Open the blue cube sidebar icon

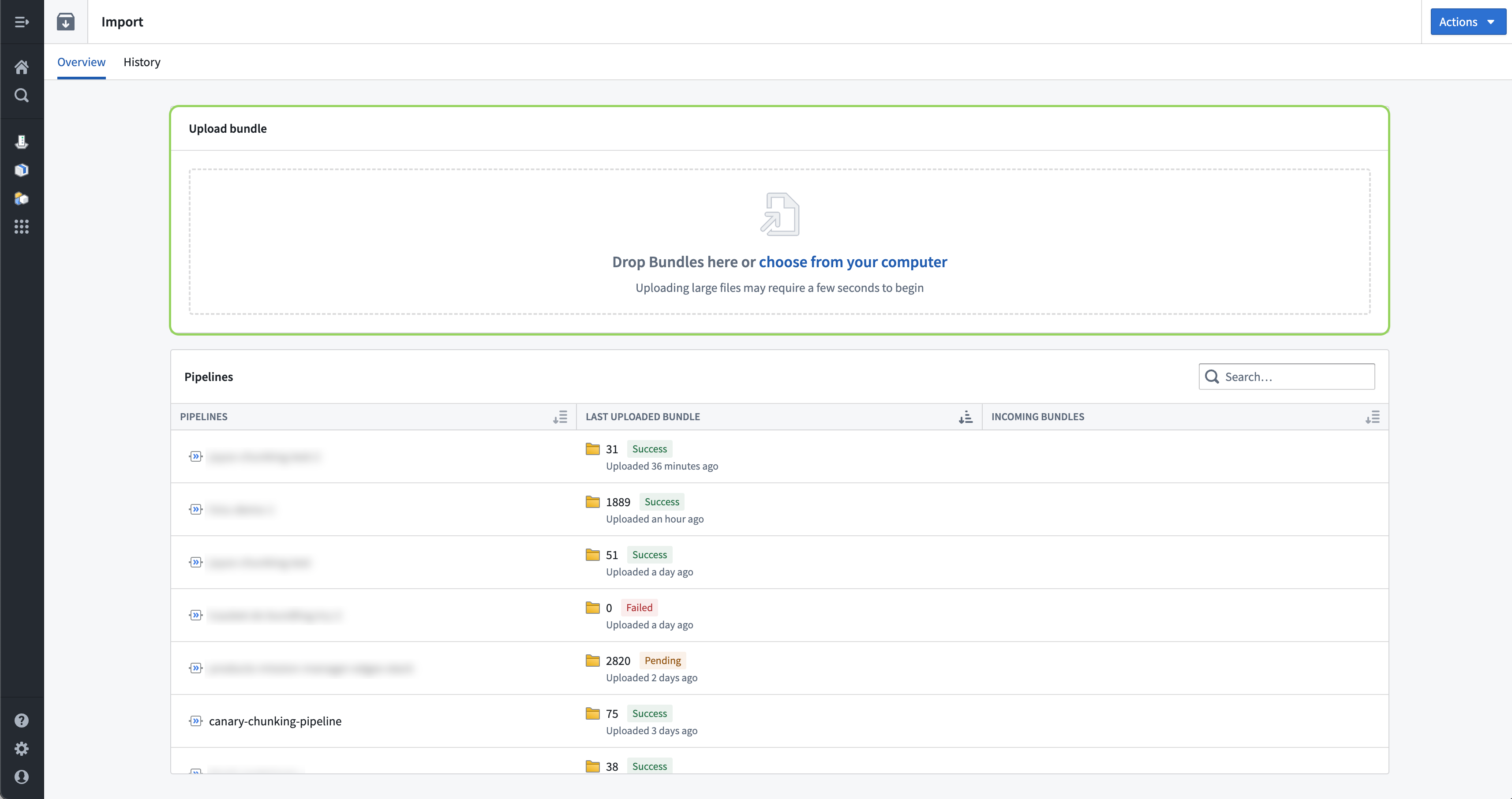click(22, 169)
